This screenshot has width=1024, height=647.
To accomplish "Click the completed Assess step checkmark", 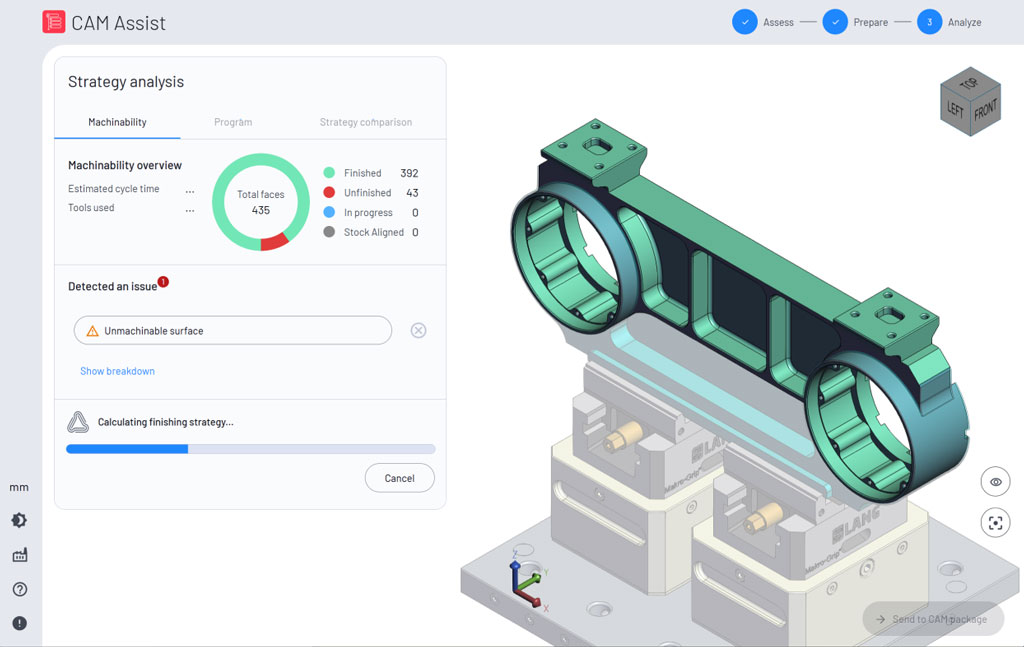I will (745, 21).
